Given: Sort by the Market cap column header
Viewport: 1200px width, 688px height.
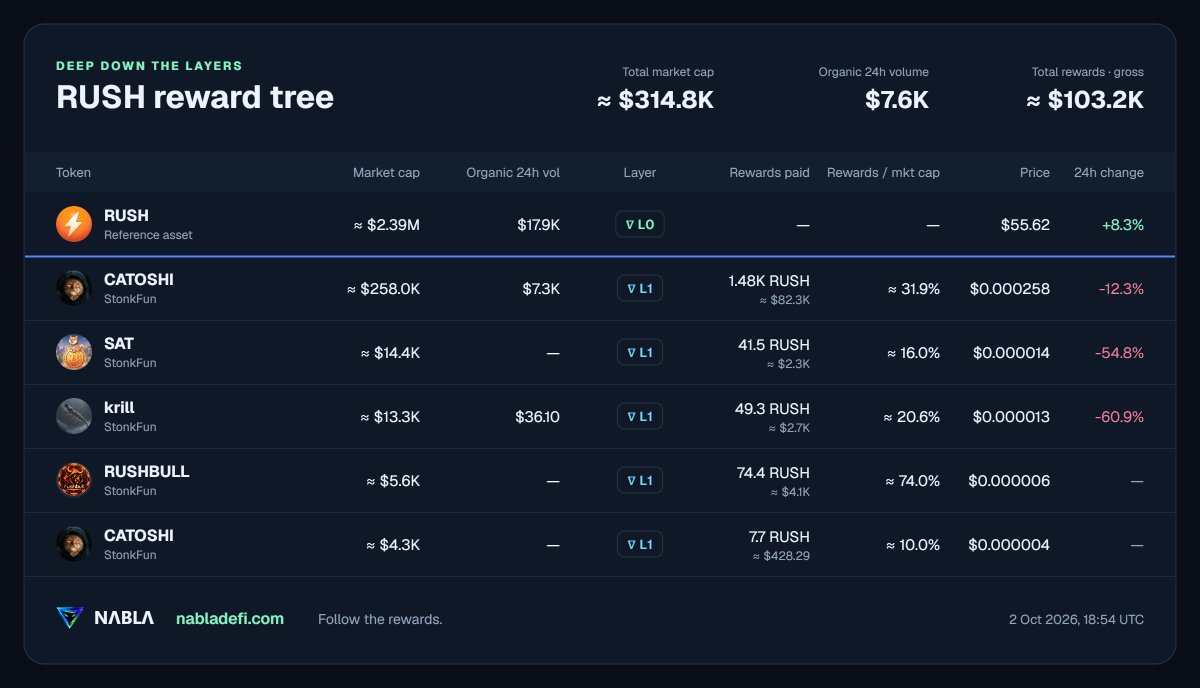Looking at the screenshot, I should 386,172.
